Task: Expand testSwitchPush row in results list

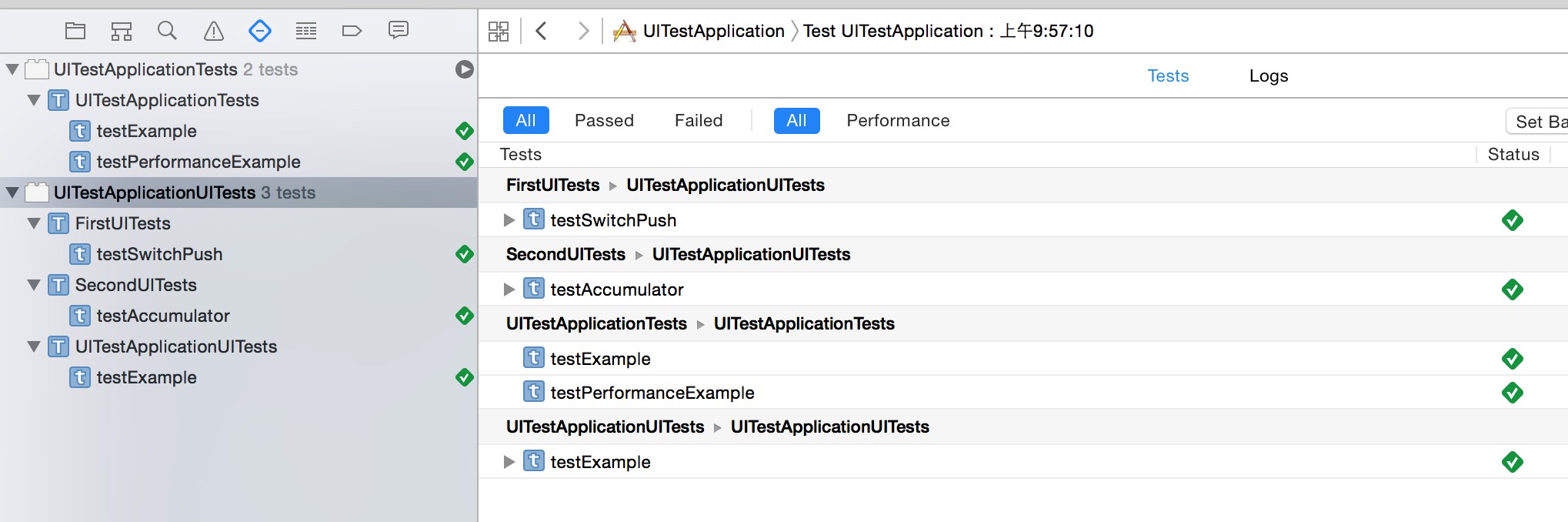Action: pyautogui.click(x=509, y=220)
